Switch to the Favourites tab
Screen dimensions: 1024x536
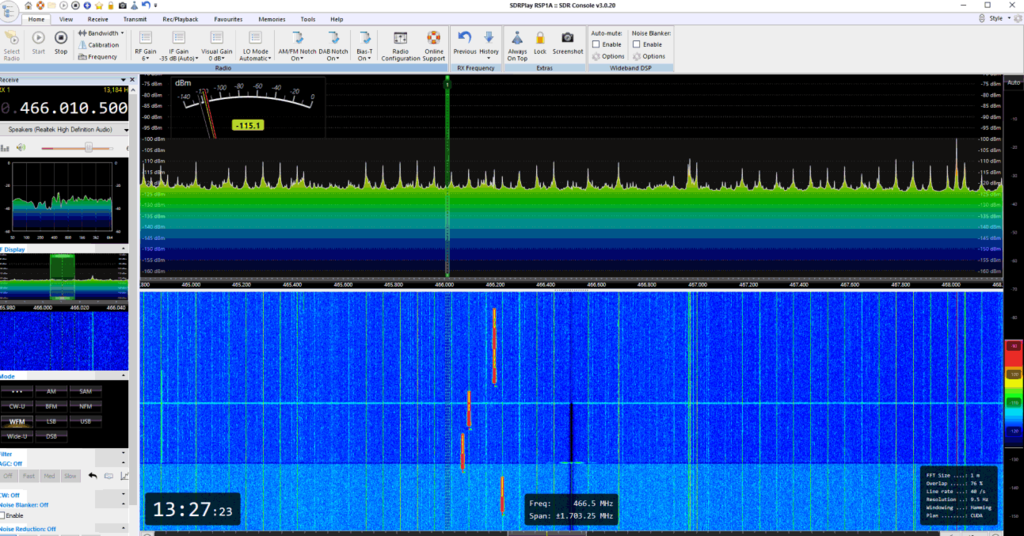click(228, 20)
